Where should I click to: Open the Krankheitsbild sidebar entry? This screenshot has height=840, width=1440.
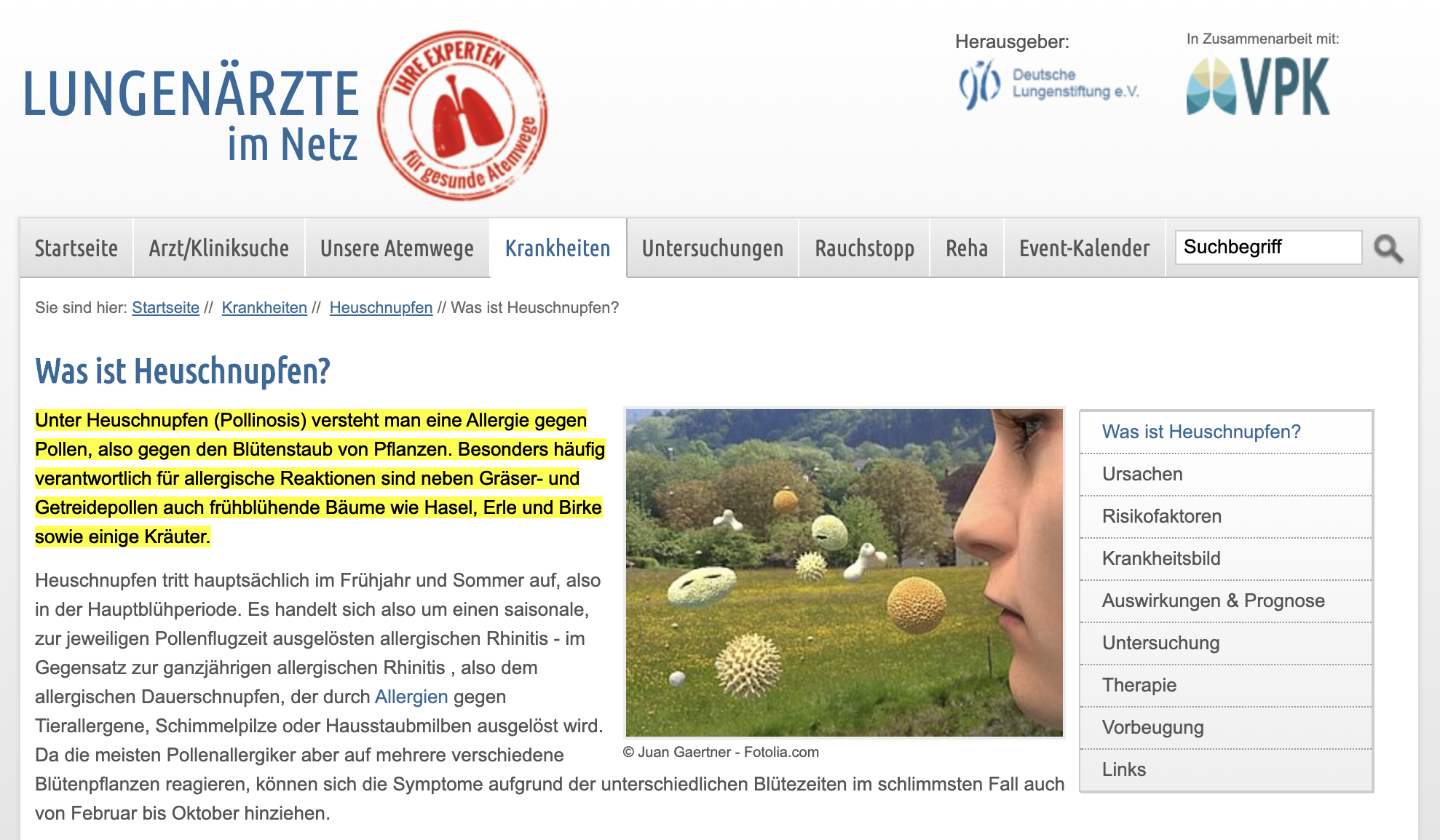1226,559
